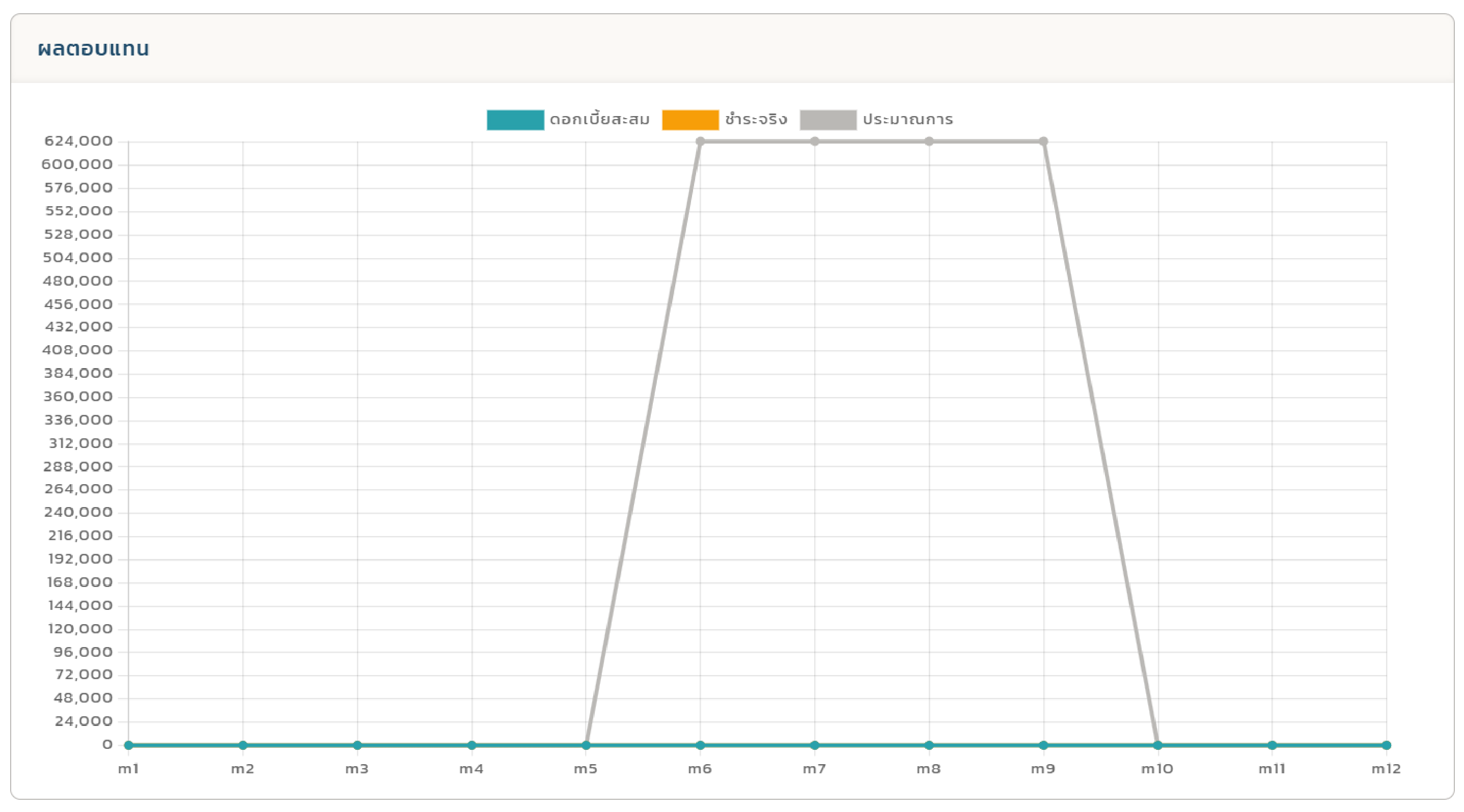Click the teal data point at m3
Image resolution: width=1464 pixels, height=812 pixels.
pos(357,745)
